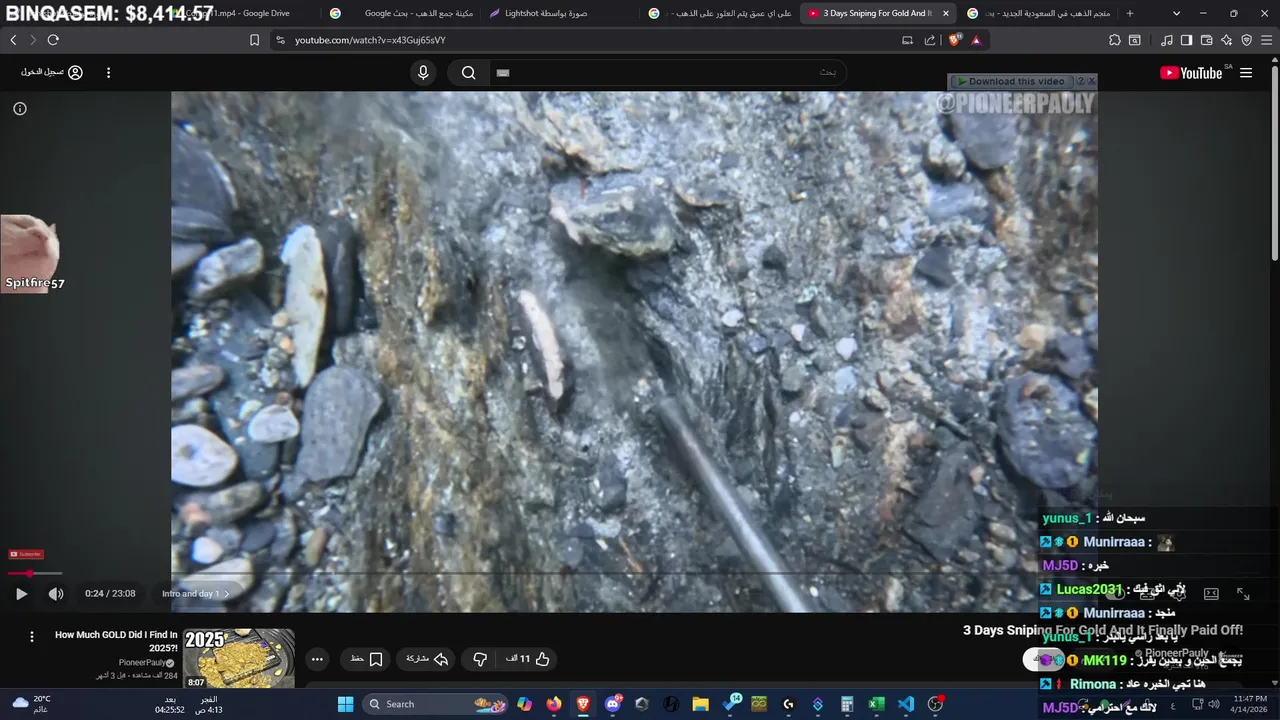Open the video info circle icon
The image size is (1280, 720).
coord(19,108)
